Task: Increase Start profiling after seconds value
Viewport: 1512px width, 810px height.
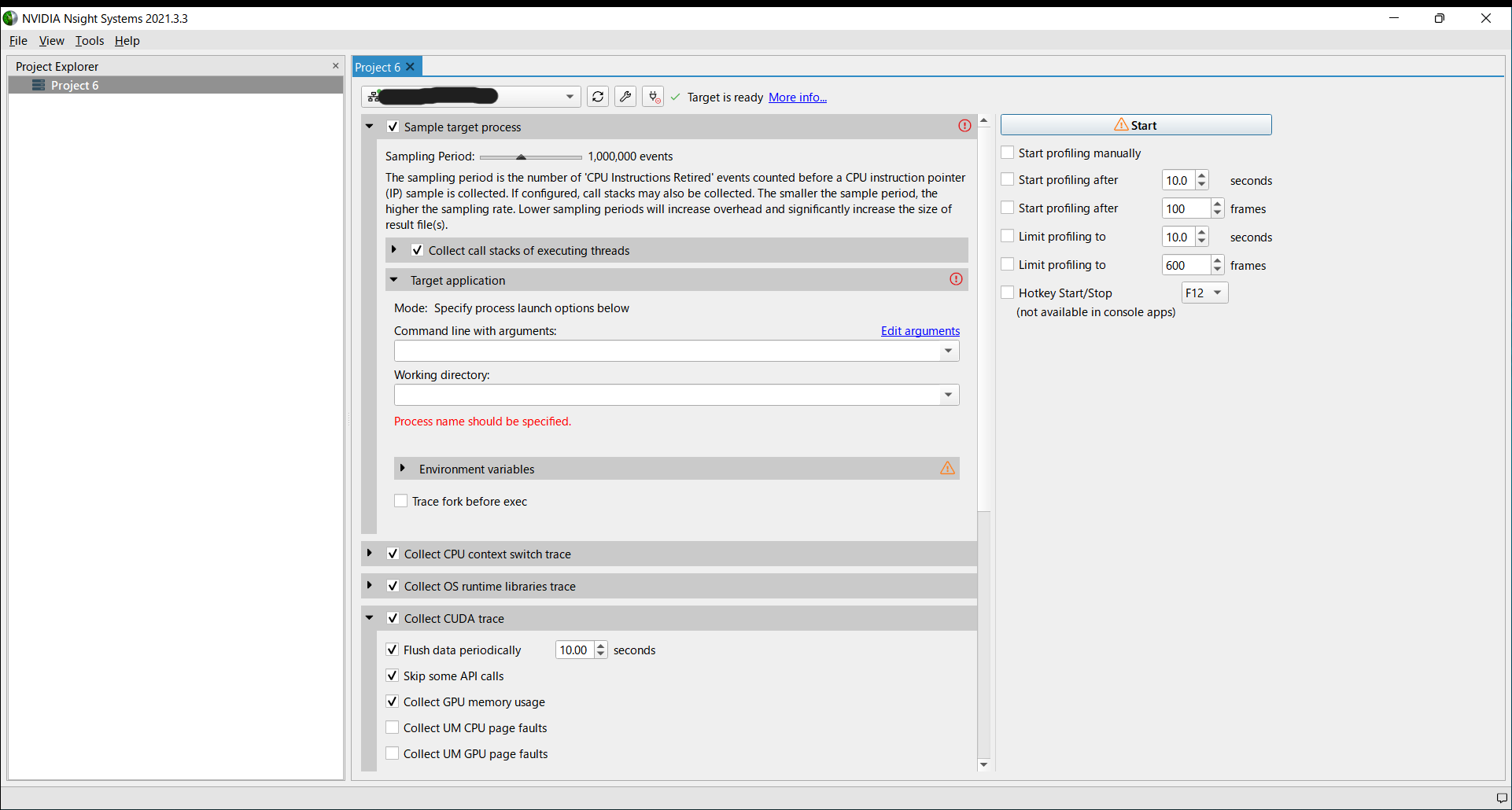Action: pos(1201,176)
